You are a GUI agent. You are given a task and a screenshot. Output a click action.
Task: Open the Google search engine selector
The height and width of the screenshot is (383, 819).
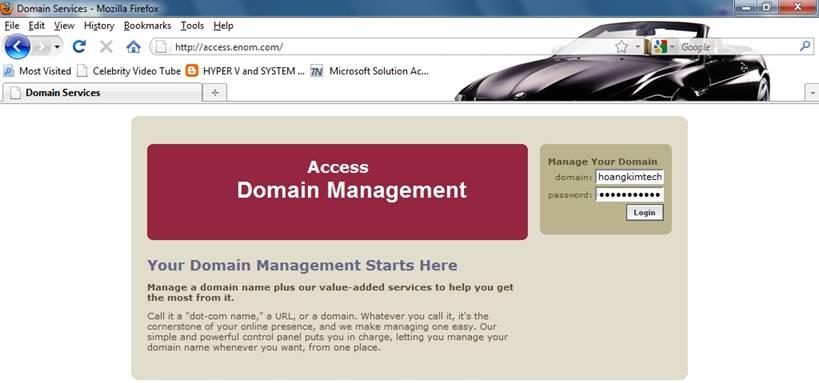click(663, 47)
